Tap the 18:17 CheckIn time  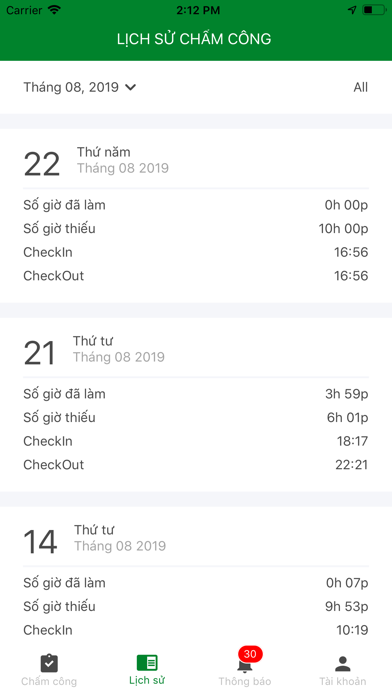click(x=352, y=441)
